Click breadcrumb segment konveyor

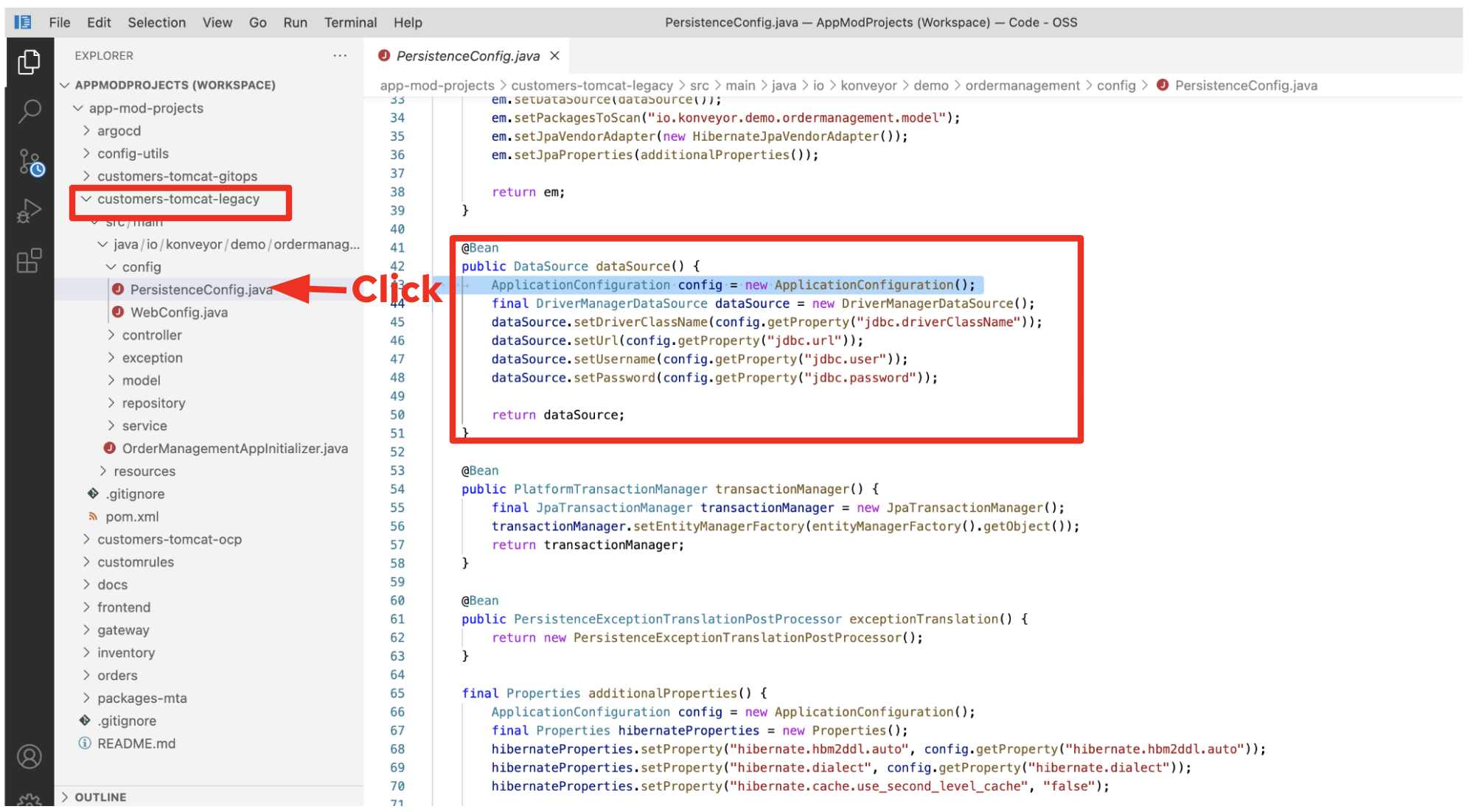coord(868,85)
